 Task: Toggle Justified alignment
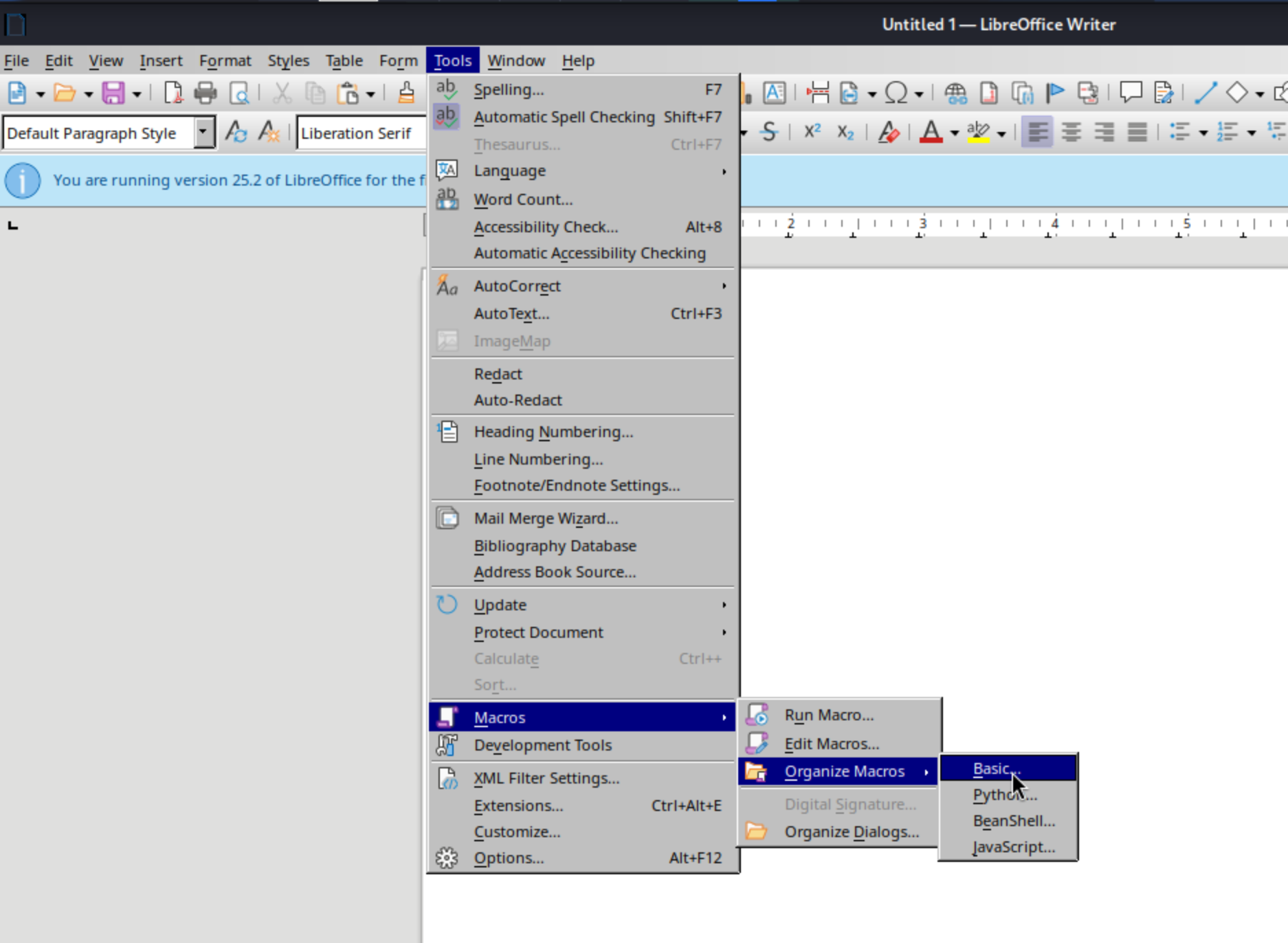click(1137, 132)
